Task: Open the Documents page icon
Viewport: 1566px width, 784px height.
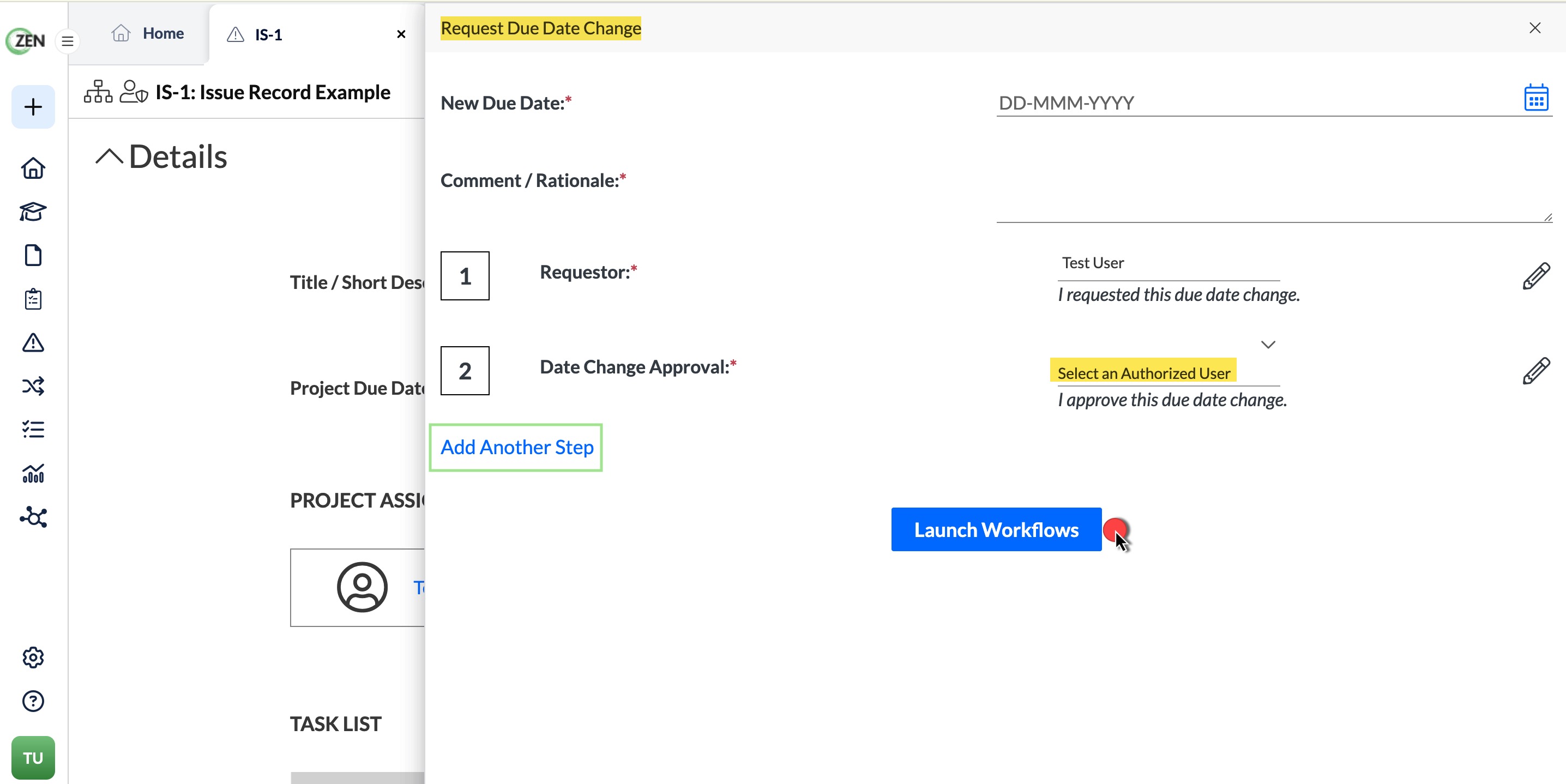Action: click(x=33, y=255)
